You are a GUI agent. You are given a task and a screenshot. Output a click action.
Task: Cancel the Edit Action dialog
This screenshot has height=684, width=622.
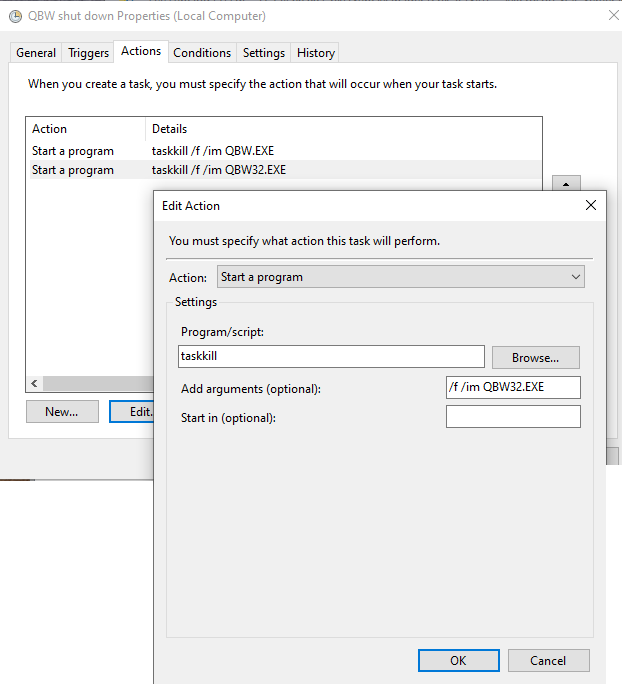(548, 660)
